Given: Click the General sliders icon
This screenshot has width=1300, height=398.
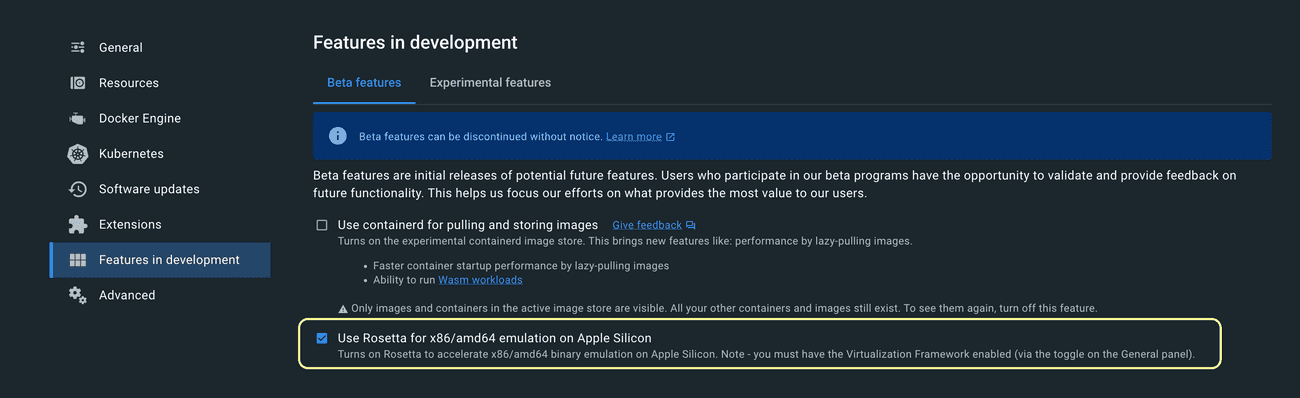Looking at the screenshot, I should point(78,48).
